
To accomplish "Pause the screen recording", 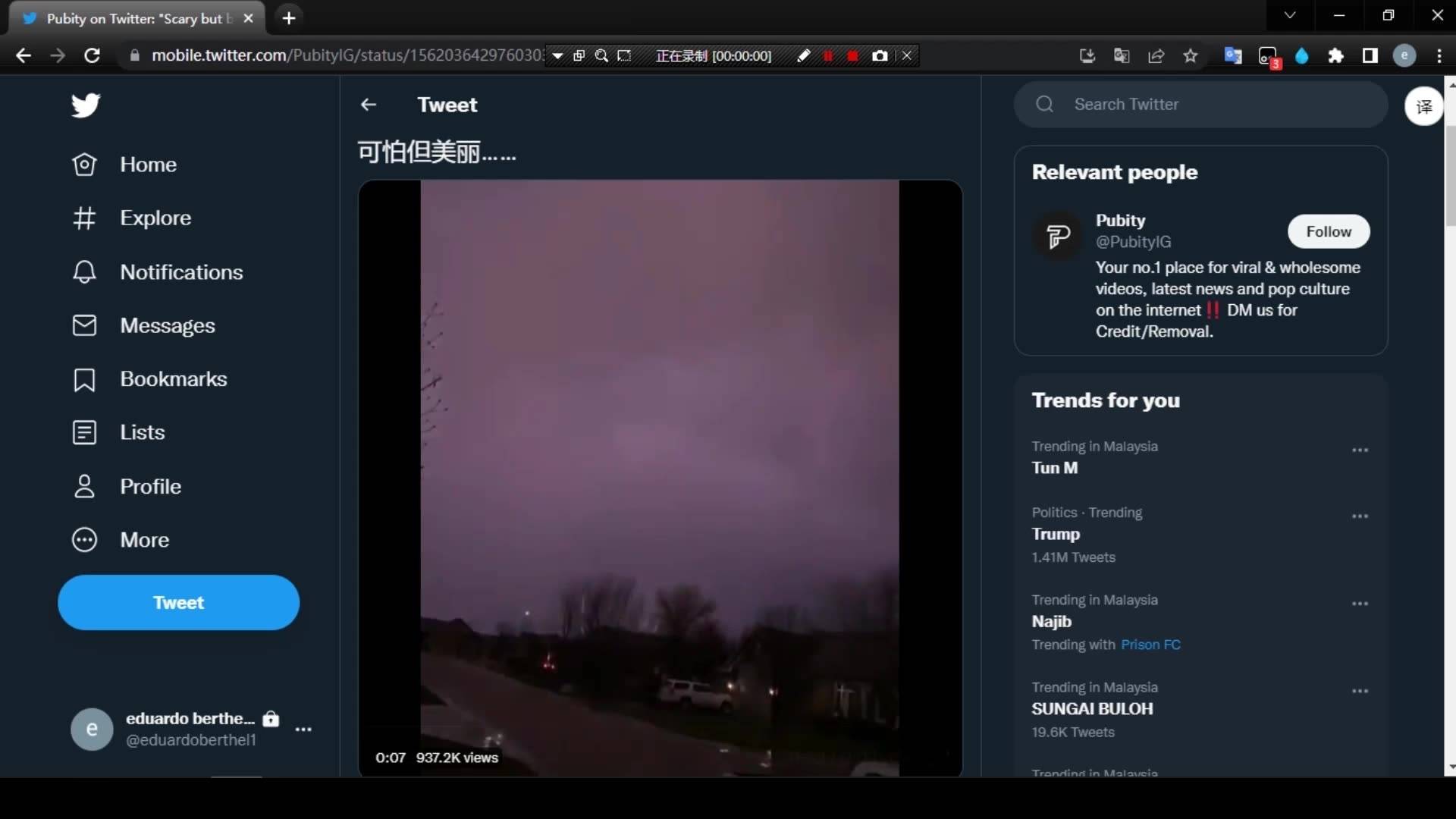I will click(x=828, y=55).
